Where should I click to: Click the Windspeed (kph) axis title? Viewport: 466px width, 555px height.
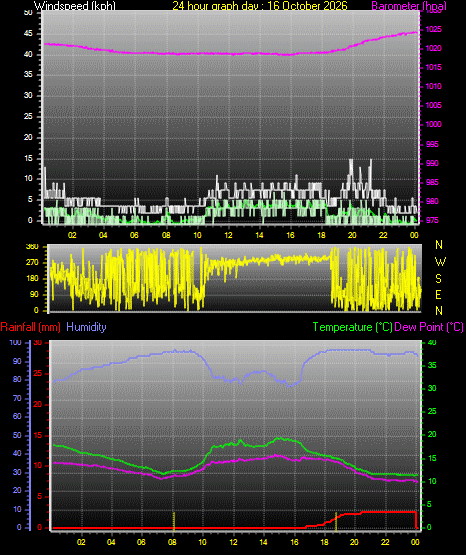[75, 6]
